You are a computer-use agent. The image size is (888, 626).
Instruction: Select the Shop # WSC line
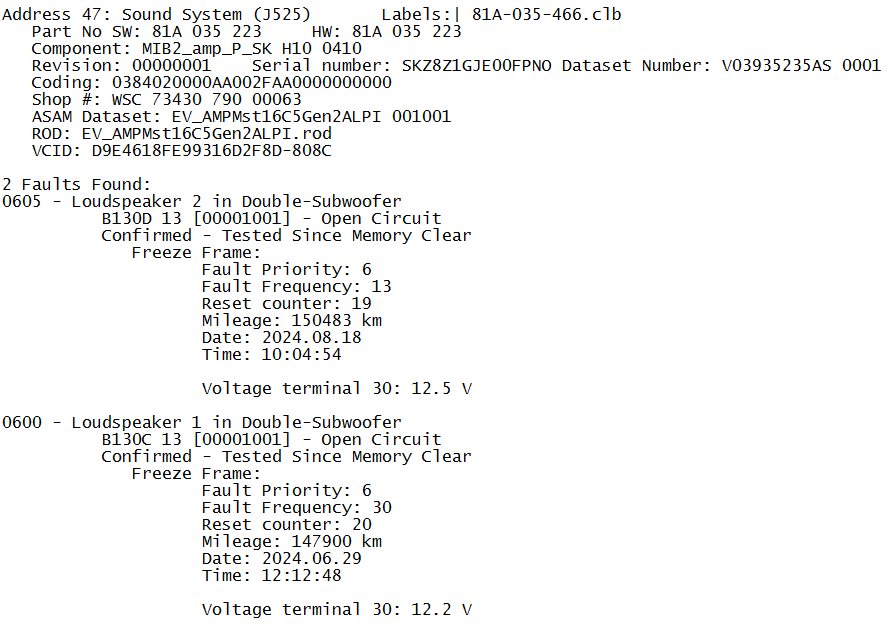[166, 99]
